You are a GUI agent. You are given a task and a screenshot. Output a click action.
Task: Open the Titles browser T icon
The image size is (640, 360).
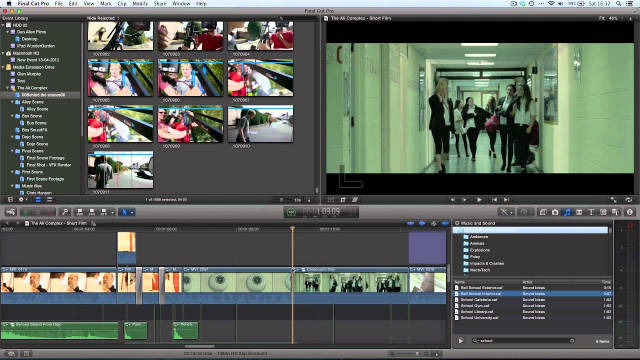tap(591, 212)
